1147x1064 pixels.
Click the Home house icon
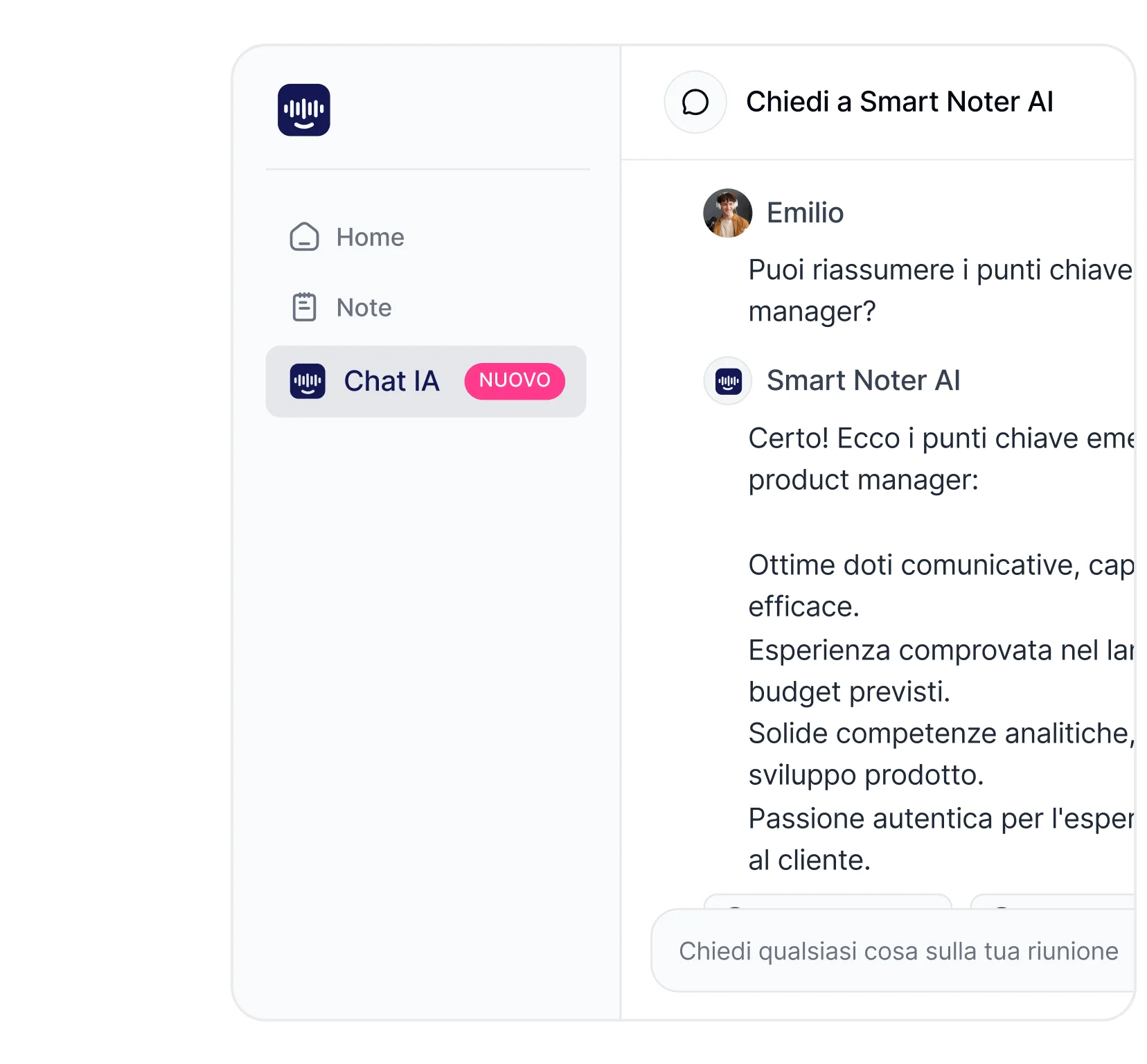304,237
